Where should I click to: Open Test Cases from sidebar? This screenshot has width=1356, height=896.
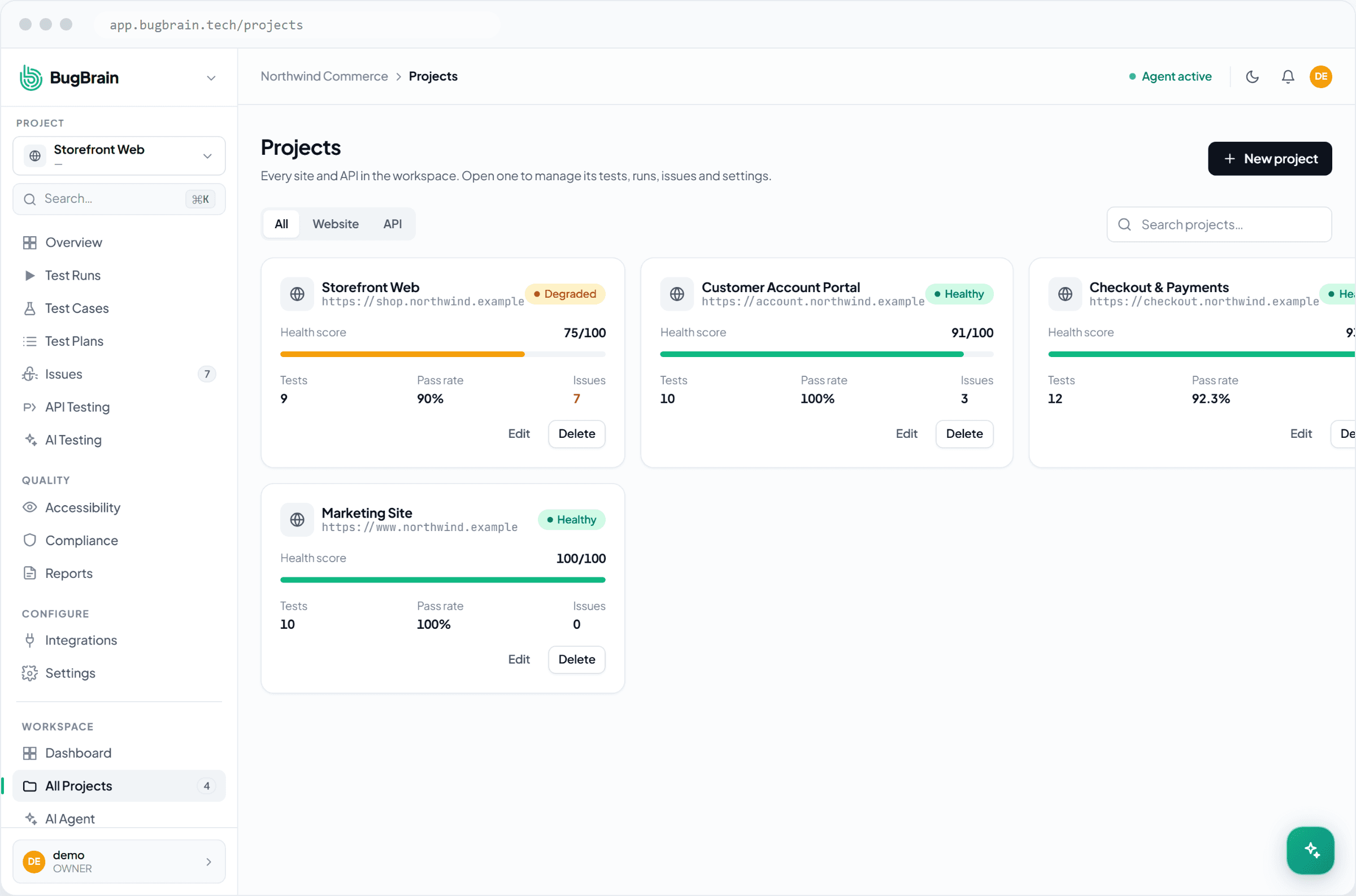[119, 308]
